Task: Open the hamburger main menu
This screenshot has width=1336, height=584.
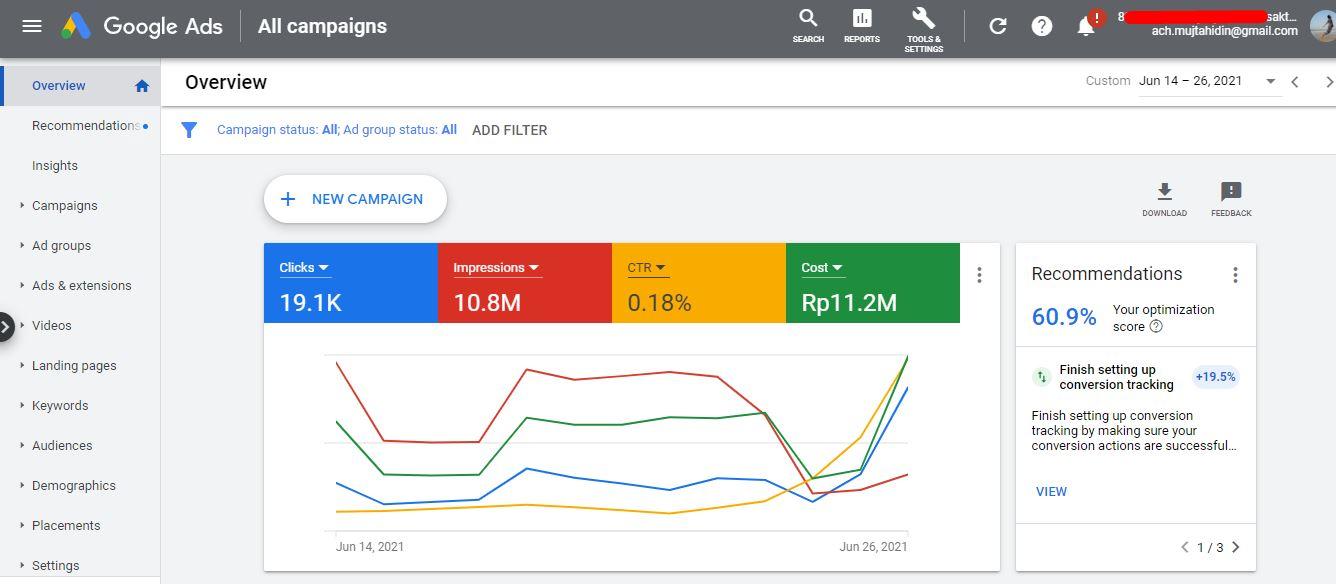Action: (x=32, y=26)
